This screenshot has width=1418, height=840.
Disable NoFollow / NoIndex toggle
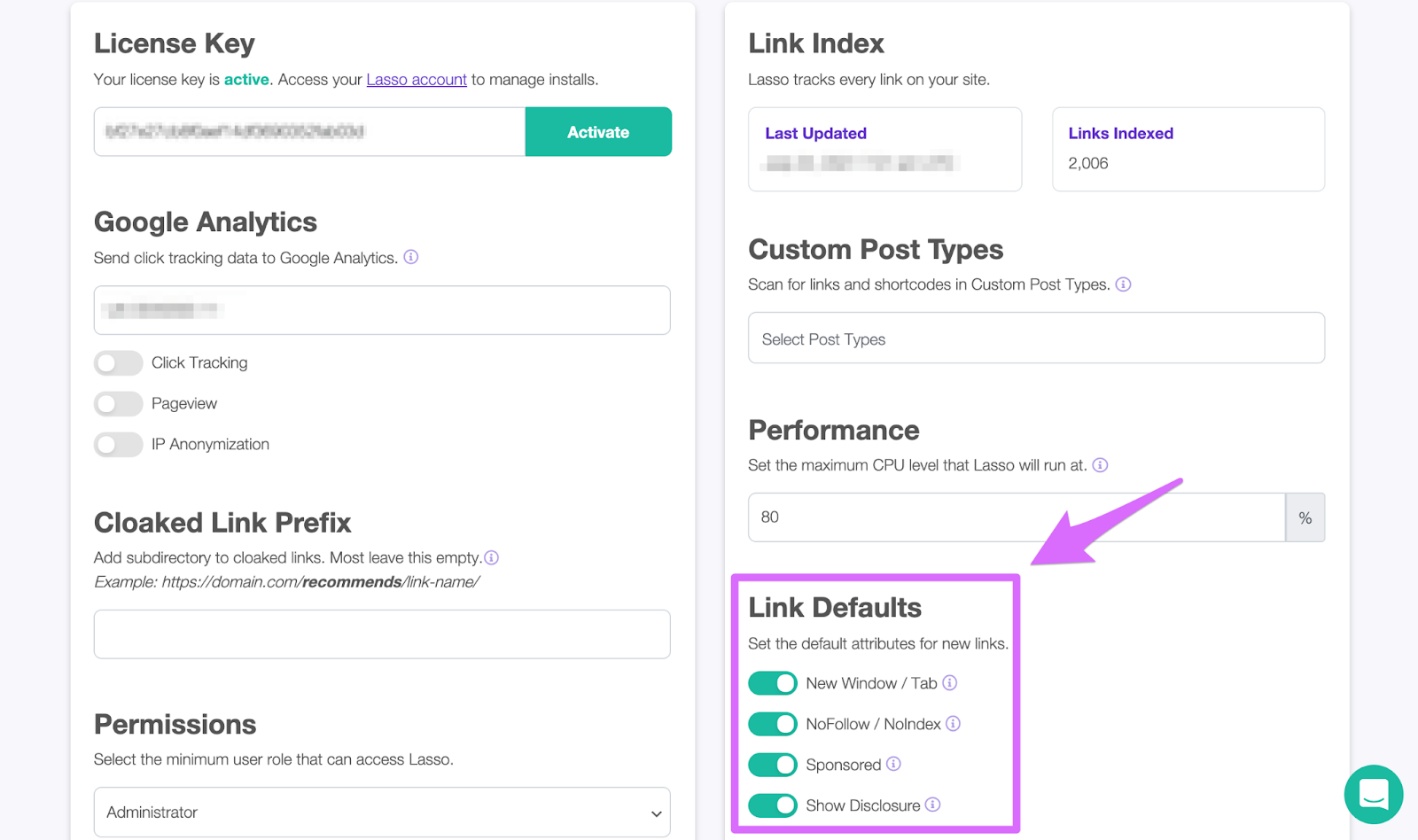pyautogui.click(x=773, y=724)
